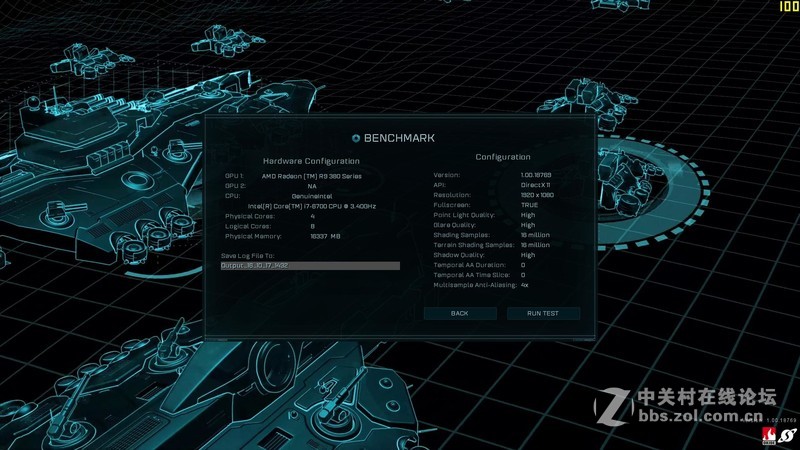This screenshot has height=450, width=800.
Task: Click the Hardware Configuration heading
Action: pyautogui.click(x=311, y=161)
